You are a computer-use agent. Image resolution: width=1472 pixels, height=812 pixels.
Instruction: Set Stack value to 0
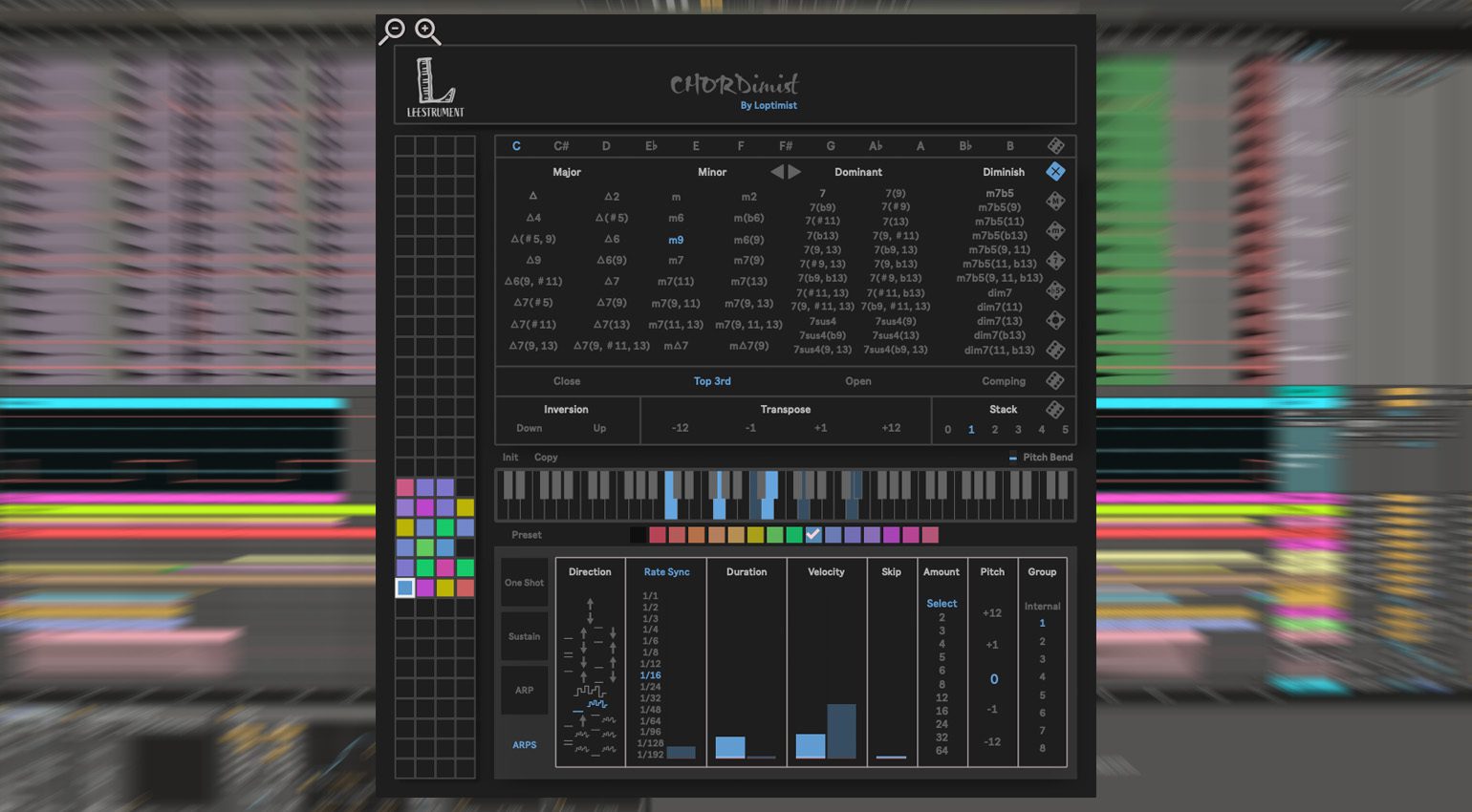coord(948,430)
